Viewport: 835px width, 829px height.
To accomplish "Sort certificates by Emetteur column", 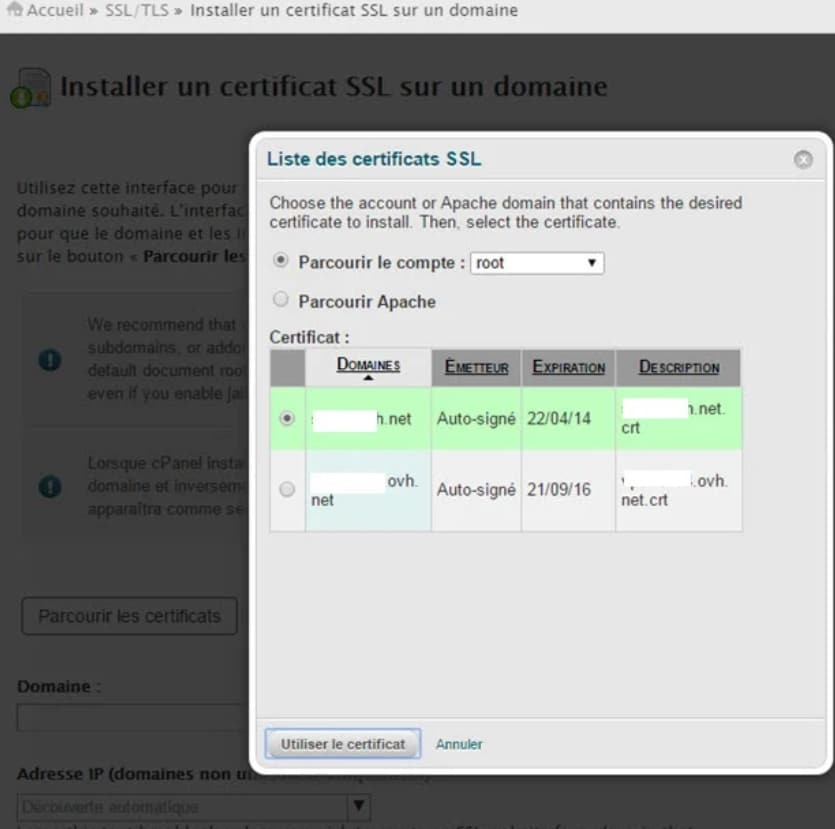I will (x=476, y=367).
